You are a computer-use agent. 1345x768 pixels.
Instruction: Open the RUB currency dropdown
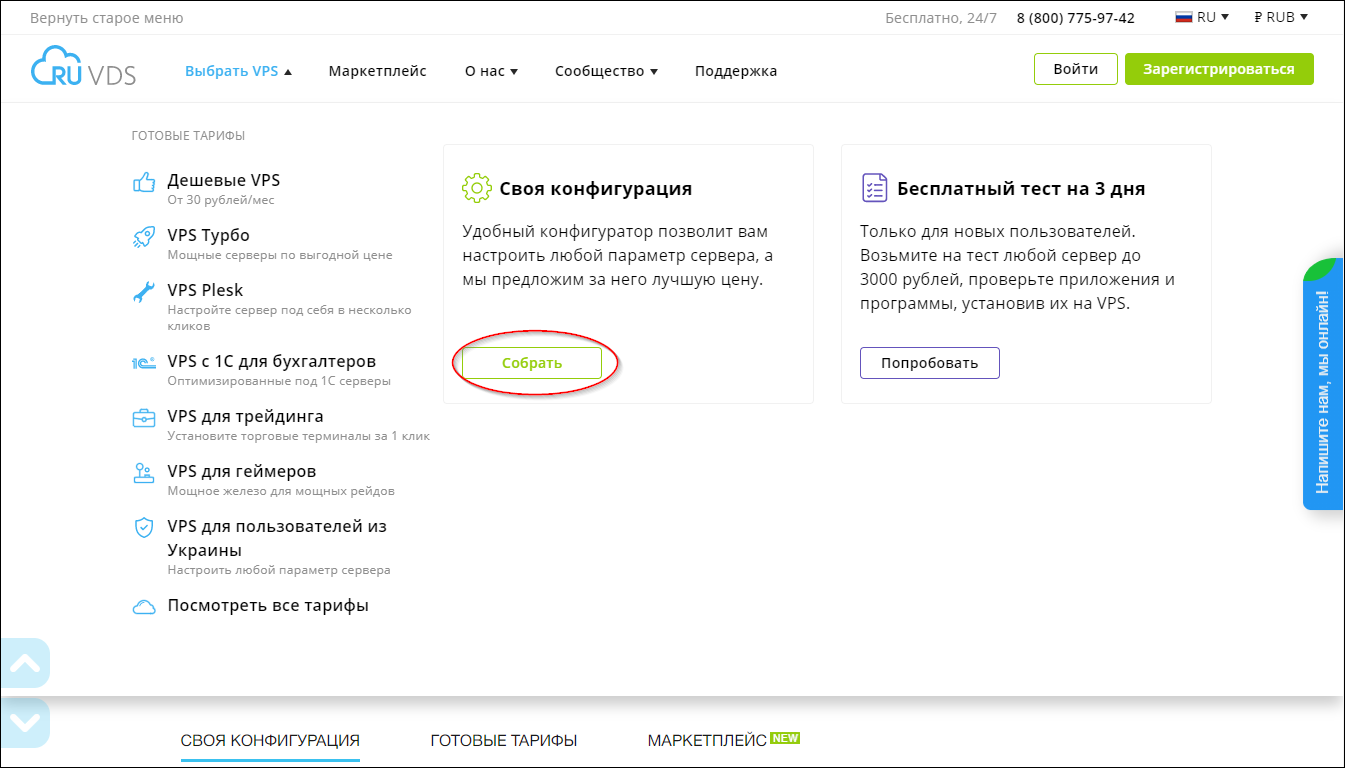pyautogui.click(x=1281, y=17)
